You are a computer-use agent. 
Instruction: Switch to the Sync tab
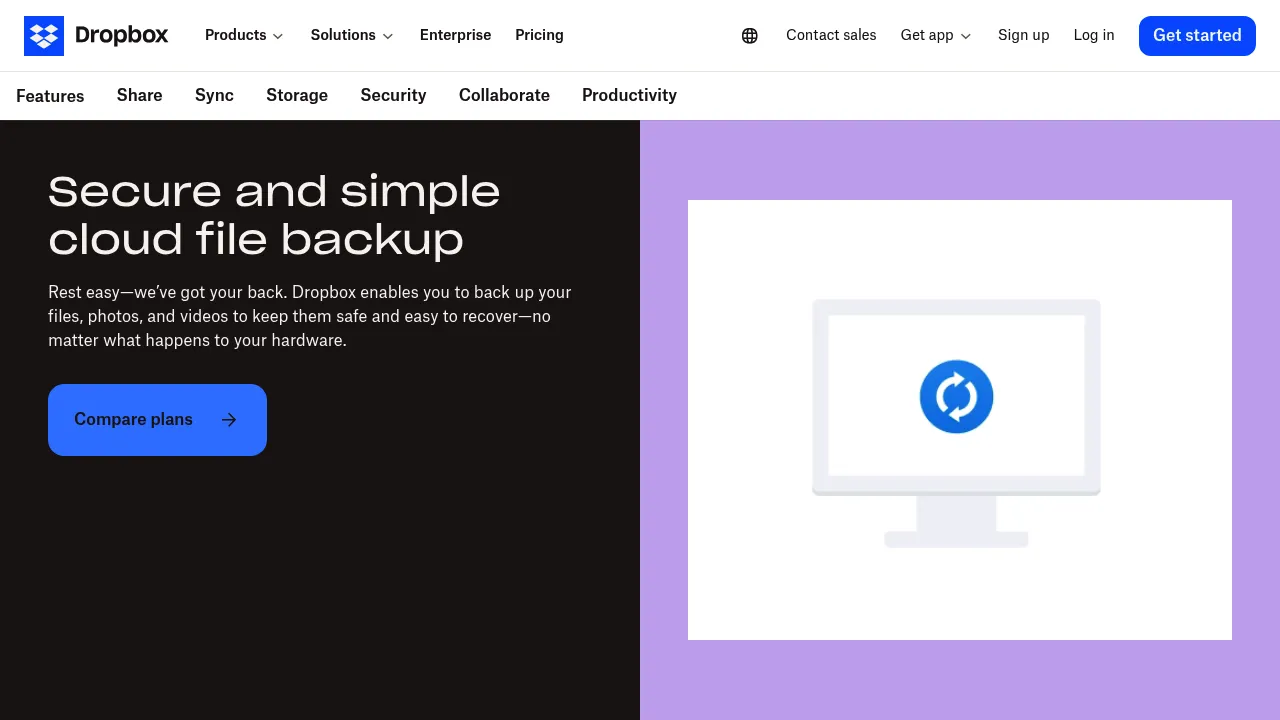click(214, 95)
